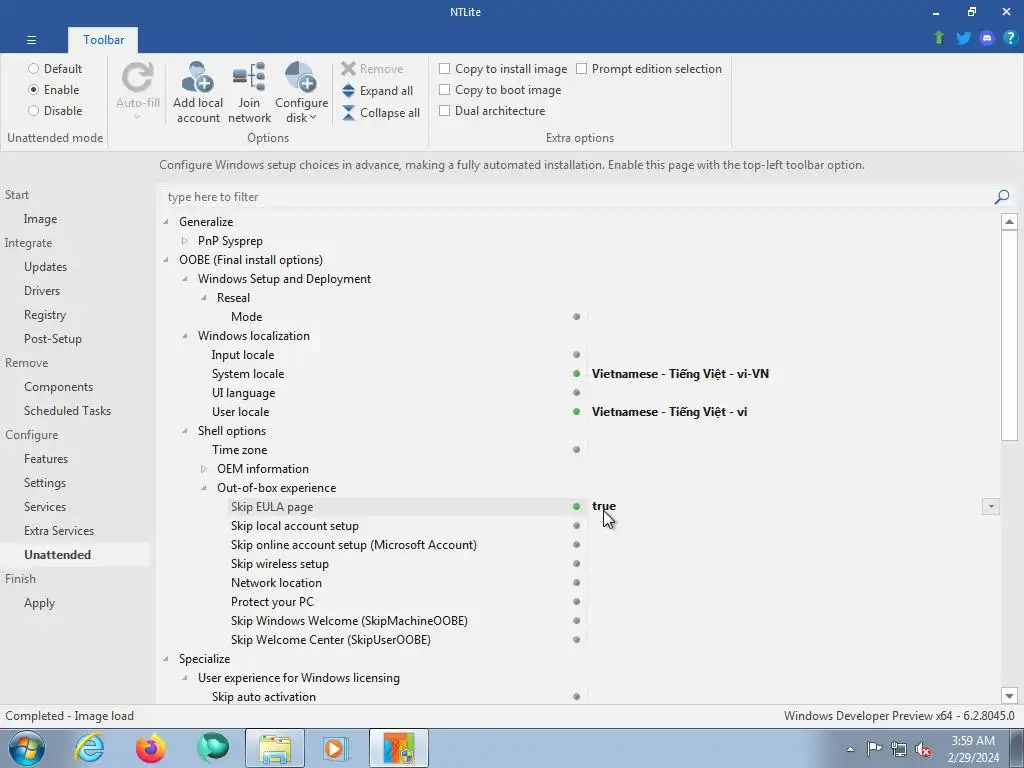
Task: Collapse the Shell options node
Action: (185, 431)
